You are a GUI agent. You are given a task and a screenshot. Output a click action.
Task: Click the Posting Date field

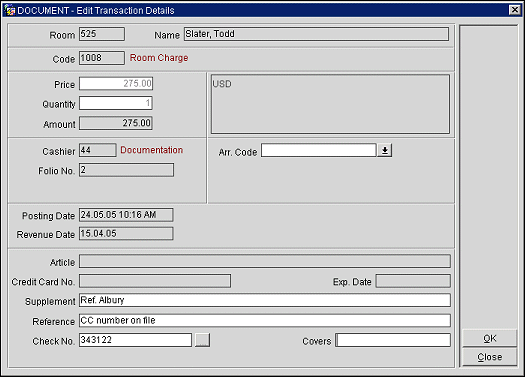pyautogui.click(x=126, y=215)
